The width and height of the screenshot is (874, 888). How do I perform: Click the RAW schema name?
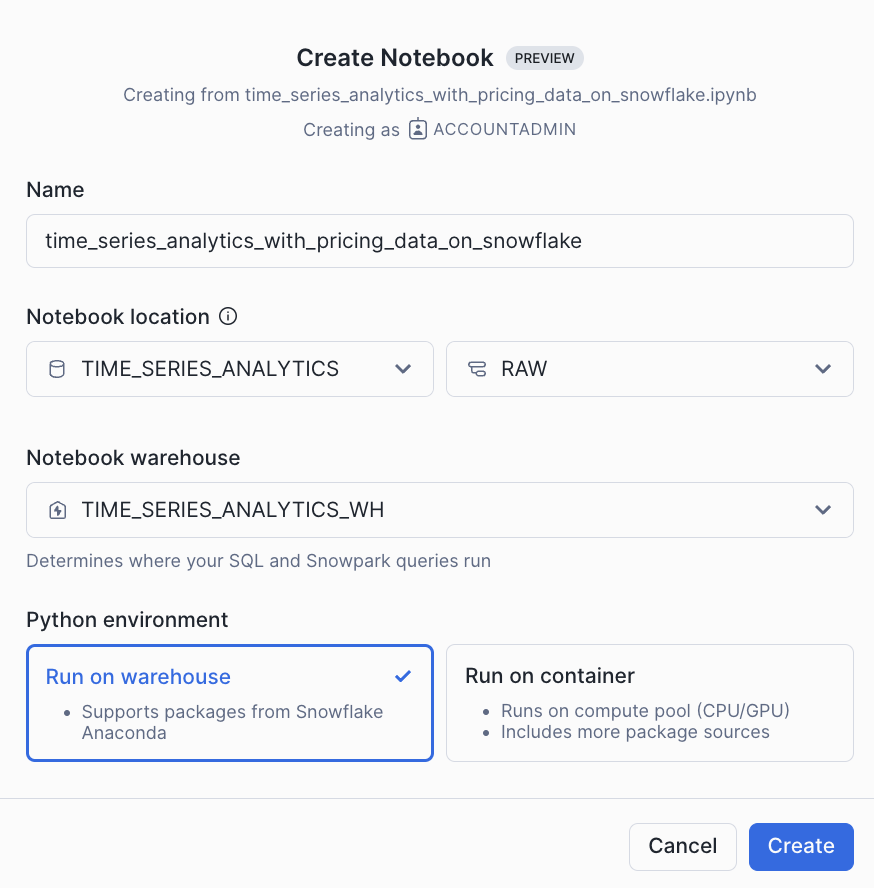coord(524,369)
